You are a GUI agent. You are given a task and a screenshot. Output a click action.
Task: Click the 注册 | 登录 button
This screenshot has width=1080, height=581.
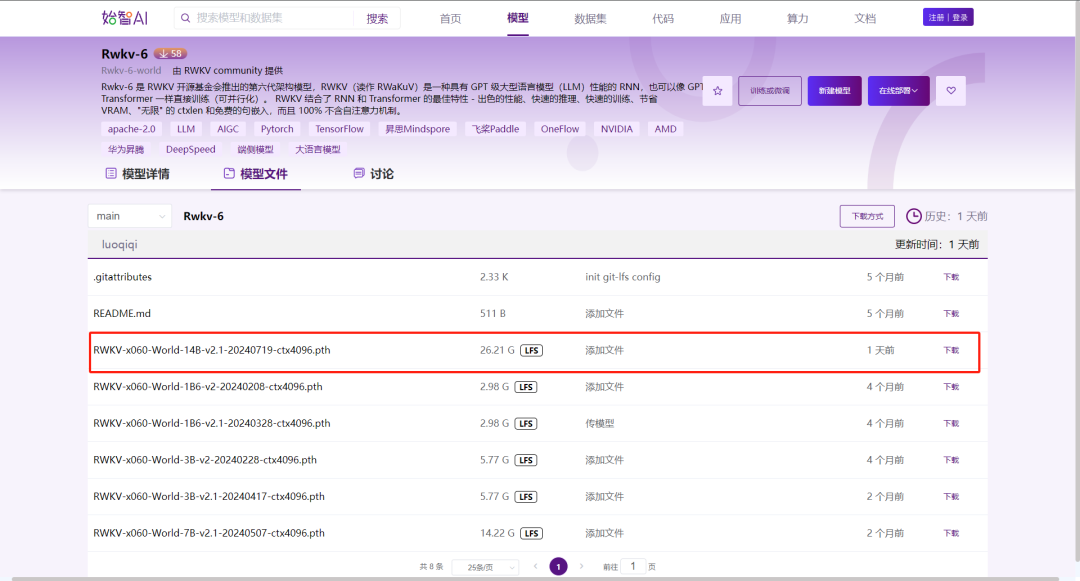click(948, 17)
